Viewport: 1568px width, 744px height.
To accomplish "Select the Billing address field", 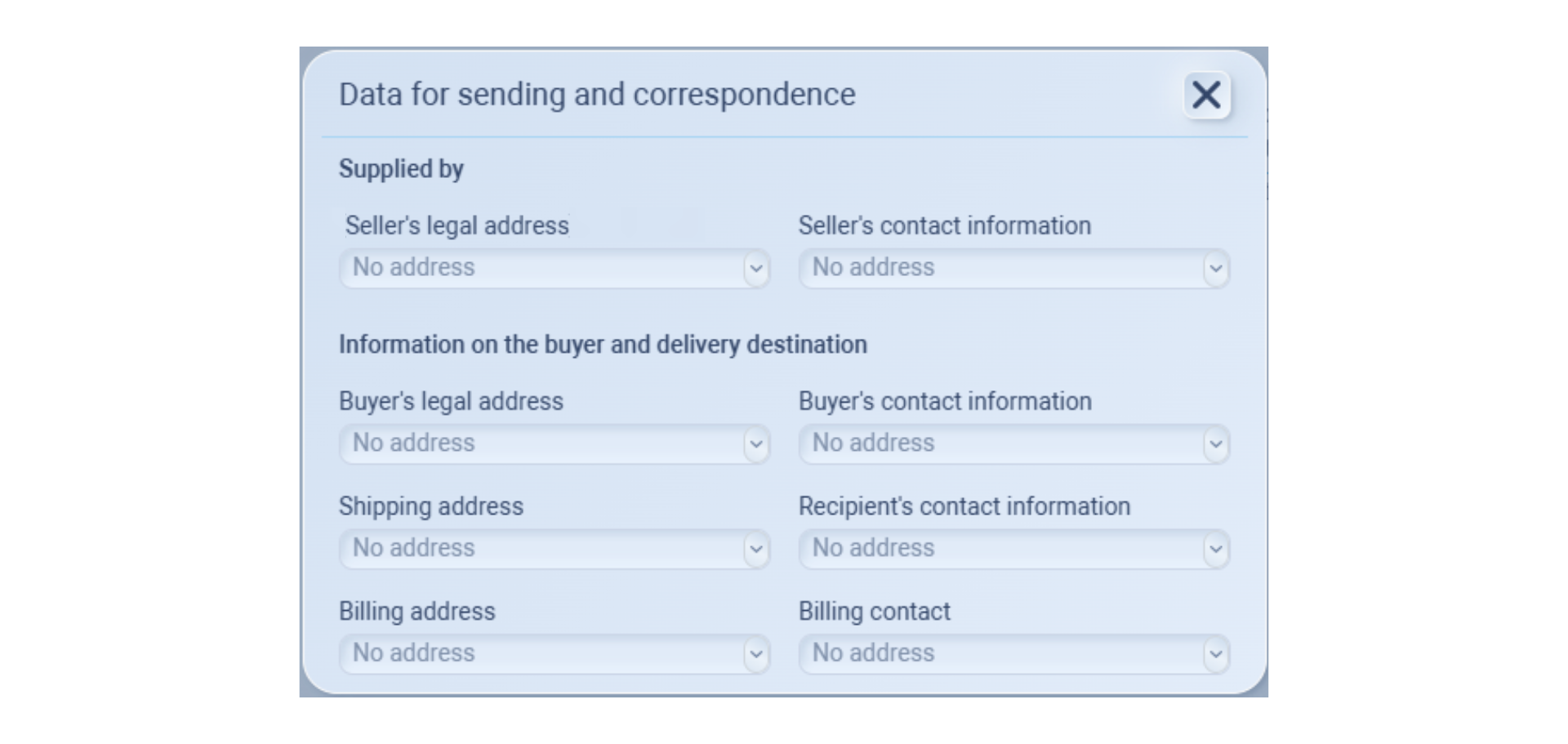I will [541, 654].
